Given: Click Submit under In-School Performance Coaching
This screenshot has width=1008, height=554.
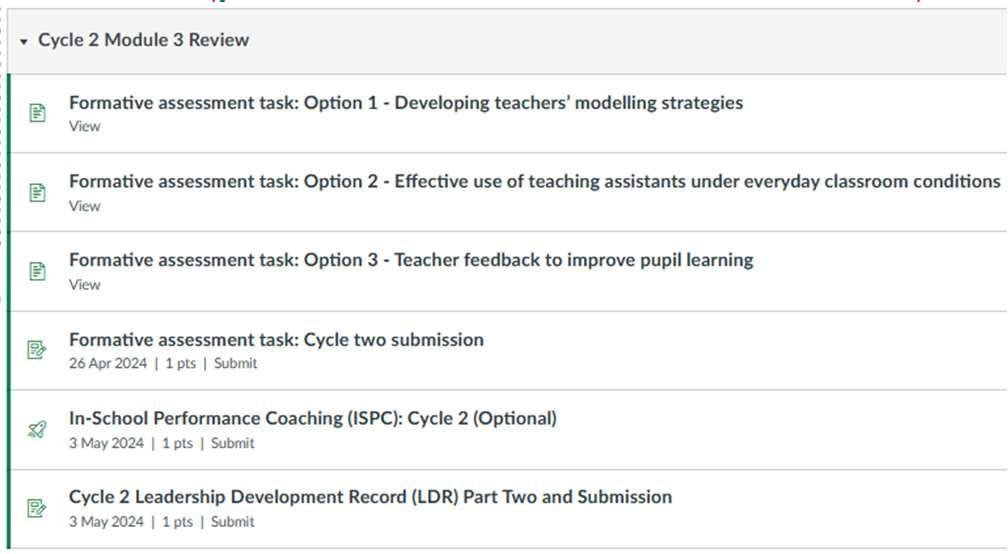Looking at the screenshot, I should click(232, 443).
